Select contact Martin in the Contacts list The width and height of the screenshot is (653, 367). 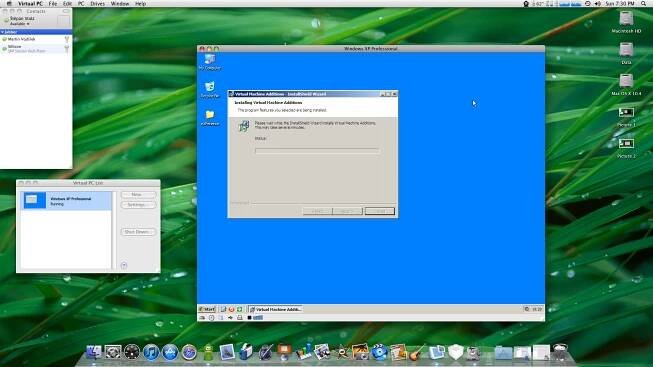click(x=36, y=39)
